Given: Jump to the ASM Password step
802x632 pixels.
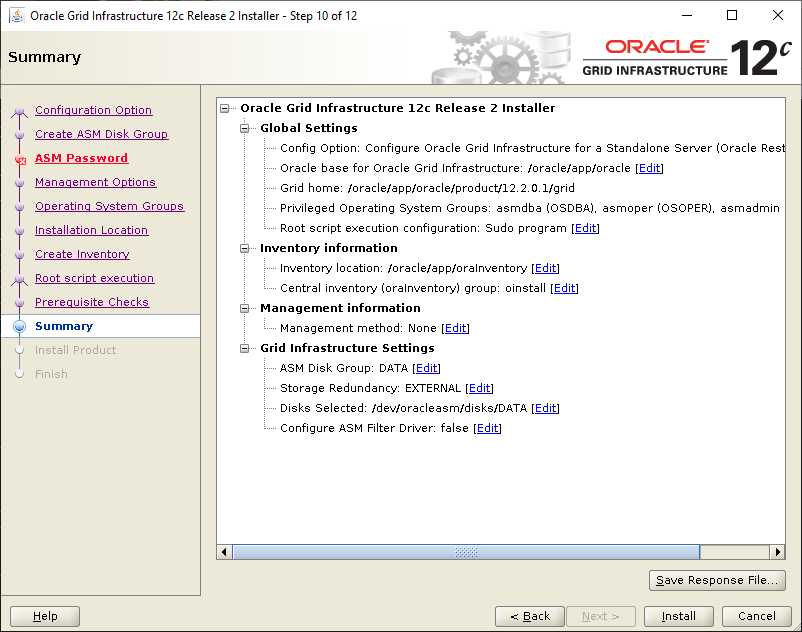Looking at the screenshot, I should pyautogui.click(x=81, y=159).
